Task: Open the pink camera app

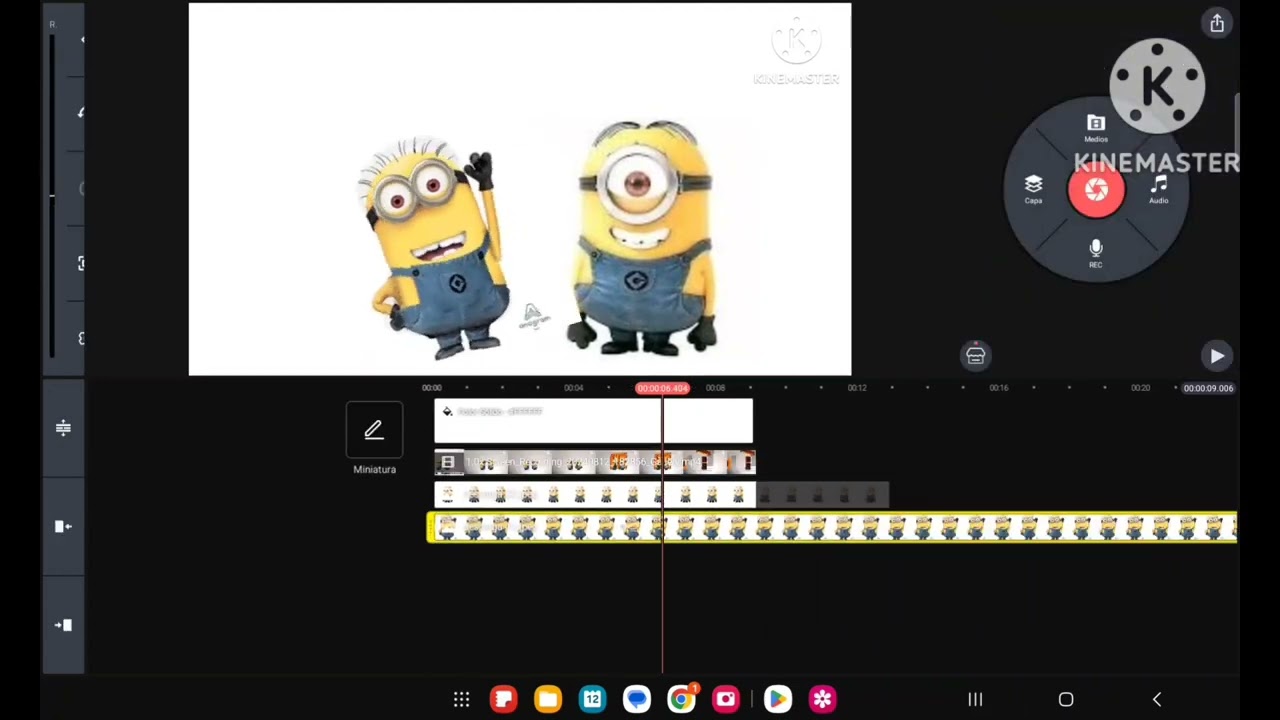Action: tap(726, 699)
